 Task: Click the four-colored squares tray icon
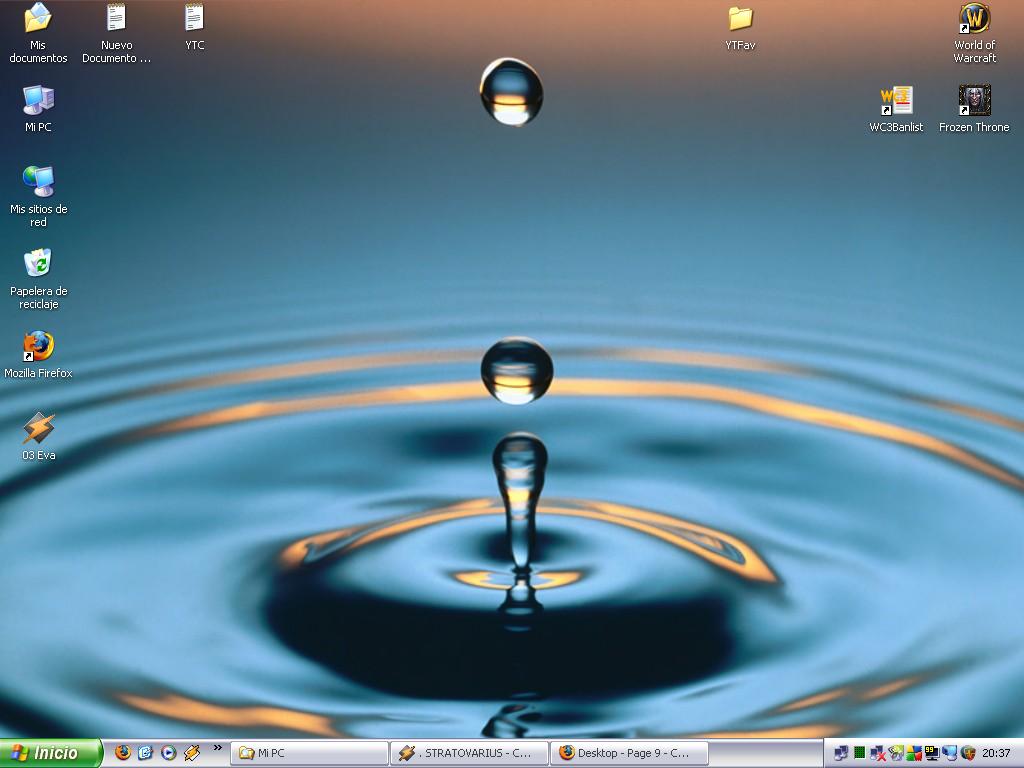914,753
